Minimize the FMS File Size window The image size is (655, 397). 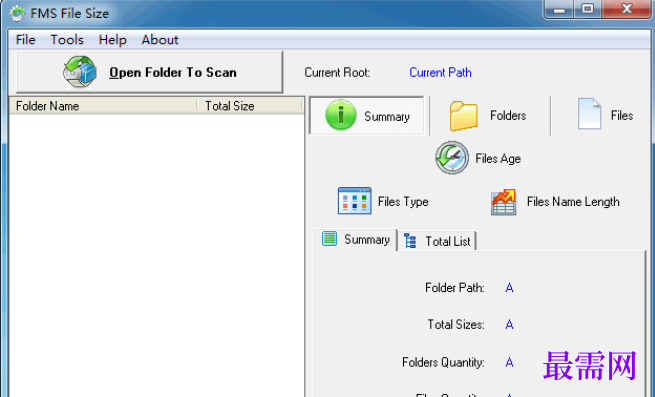tap(559, 9)
